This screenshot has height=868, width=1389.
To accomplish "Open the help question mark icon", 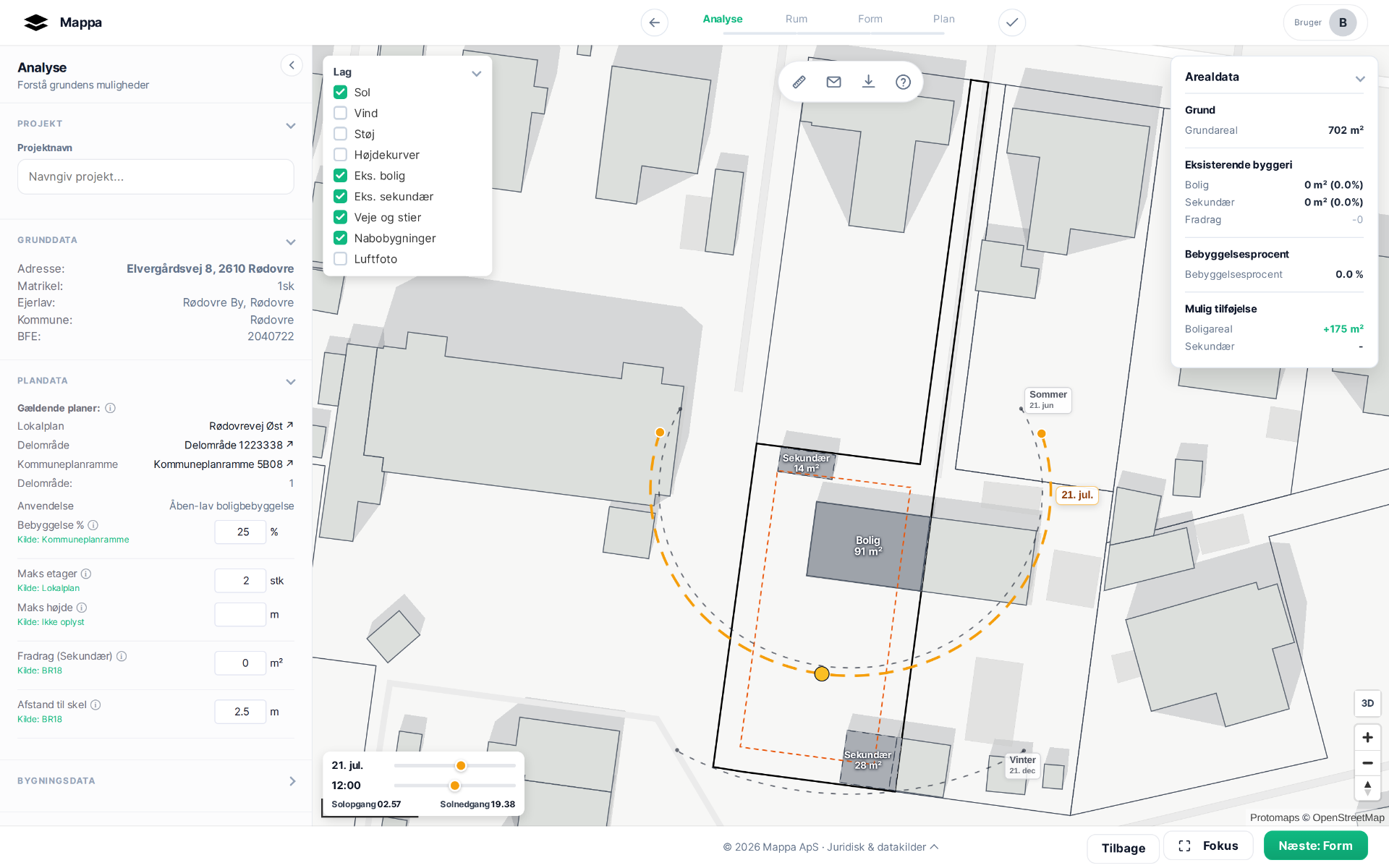I will [903, 82].
